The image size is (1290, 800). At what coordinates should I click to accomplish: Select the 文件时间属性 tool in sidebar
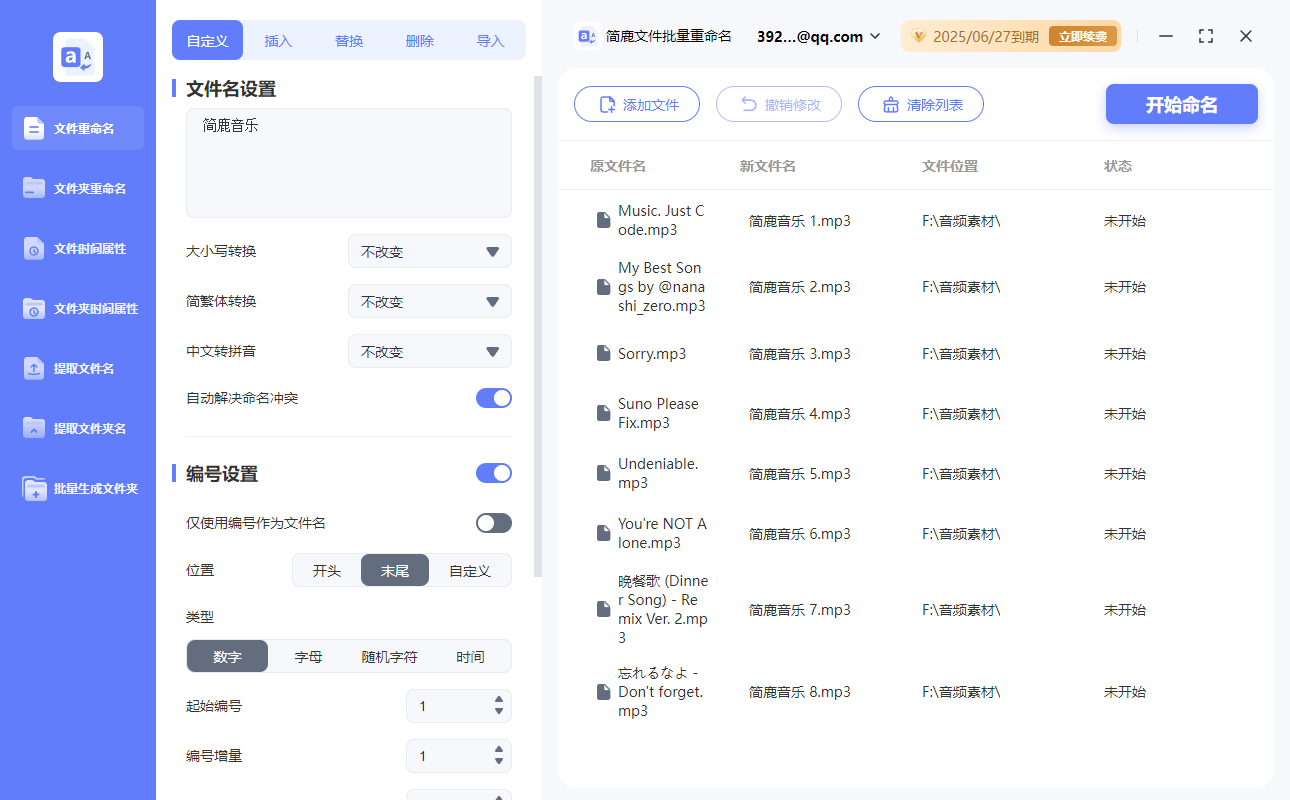(77, 248)
